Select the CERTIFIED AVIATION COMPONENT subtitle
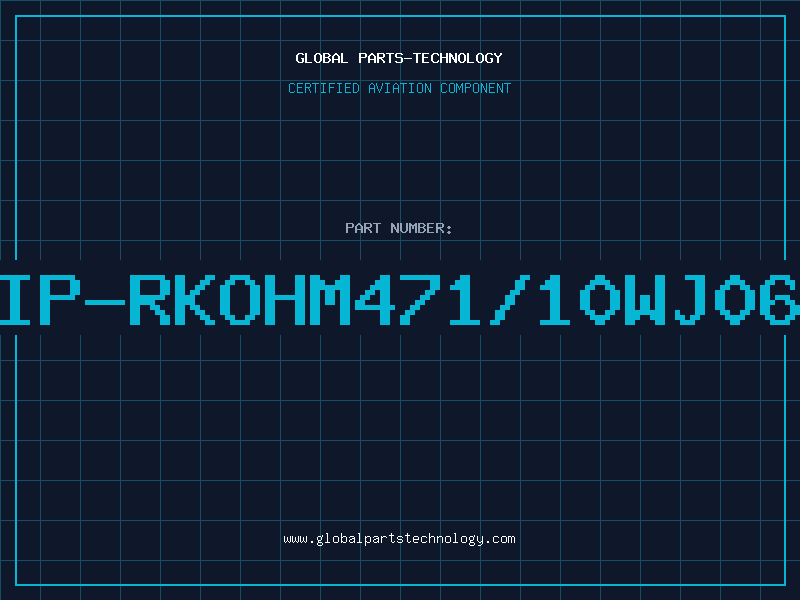Screen dimensions: 800x600 click(x=399, y=88)
